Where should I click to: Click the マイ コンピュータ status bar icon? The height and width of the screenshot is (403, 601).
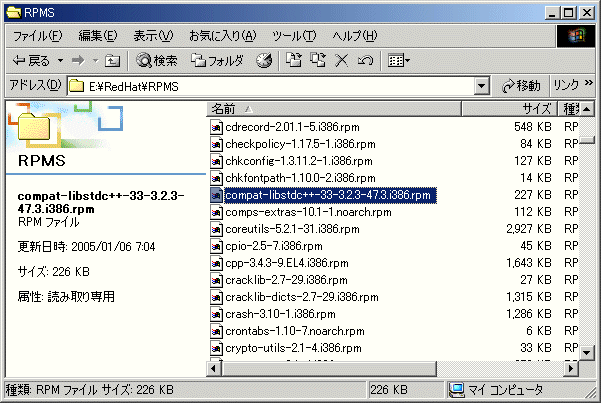tap(456, 390)
